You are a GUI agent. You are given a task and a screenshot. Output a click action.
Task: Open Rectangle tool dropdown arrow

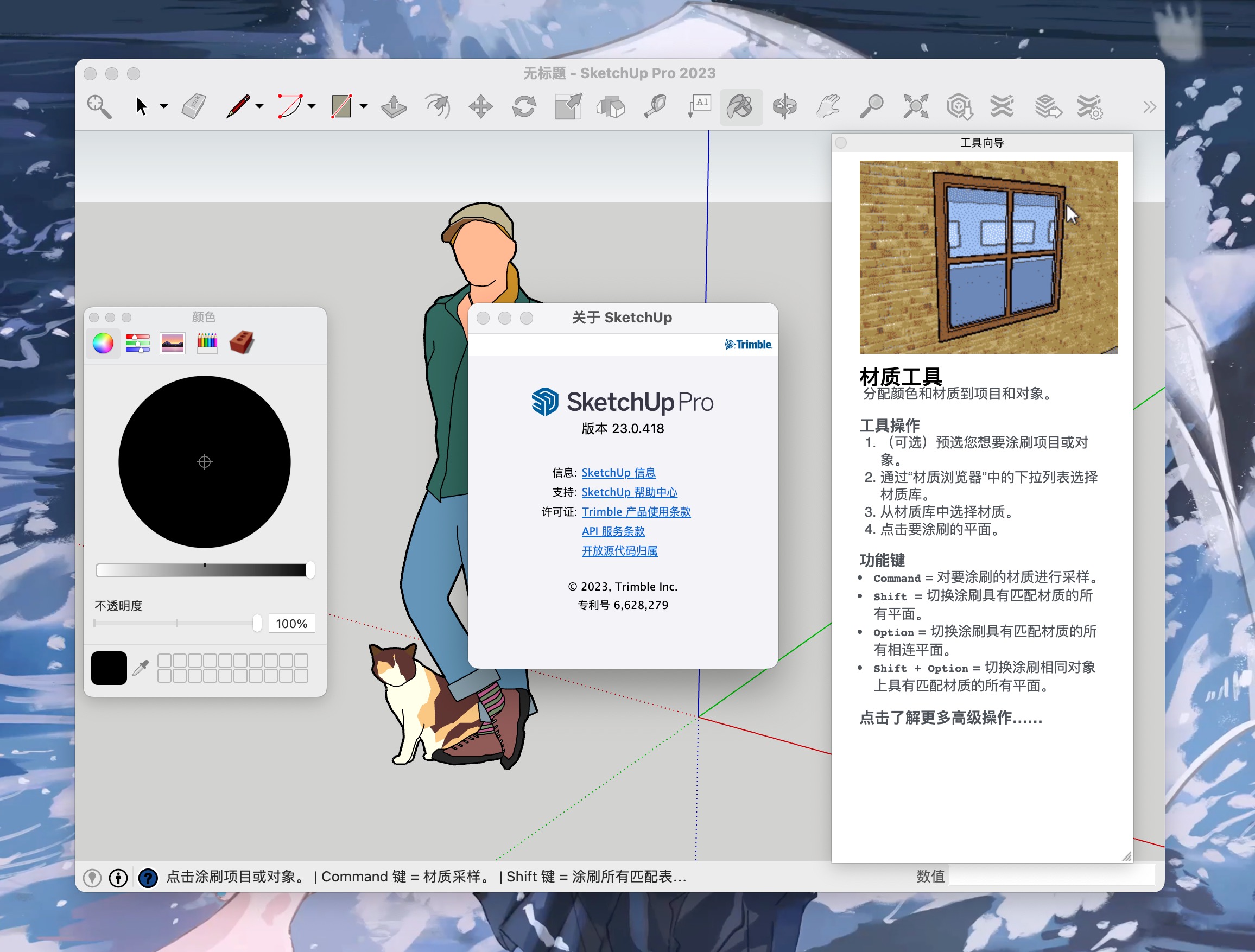(x=364, y=106)
